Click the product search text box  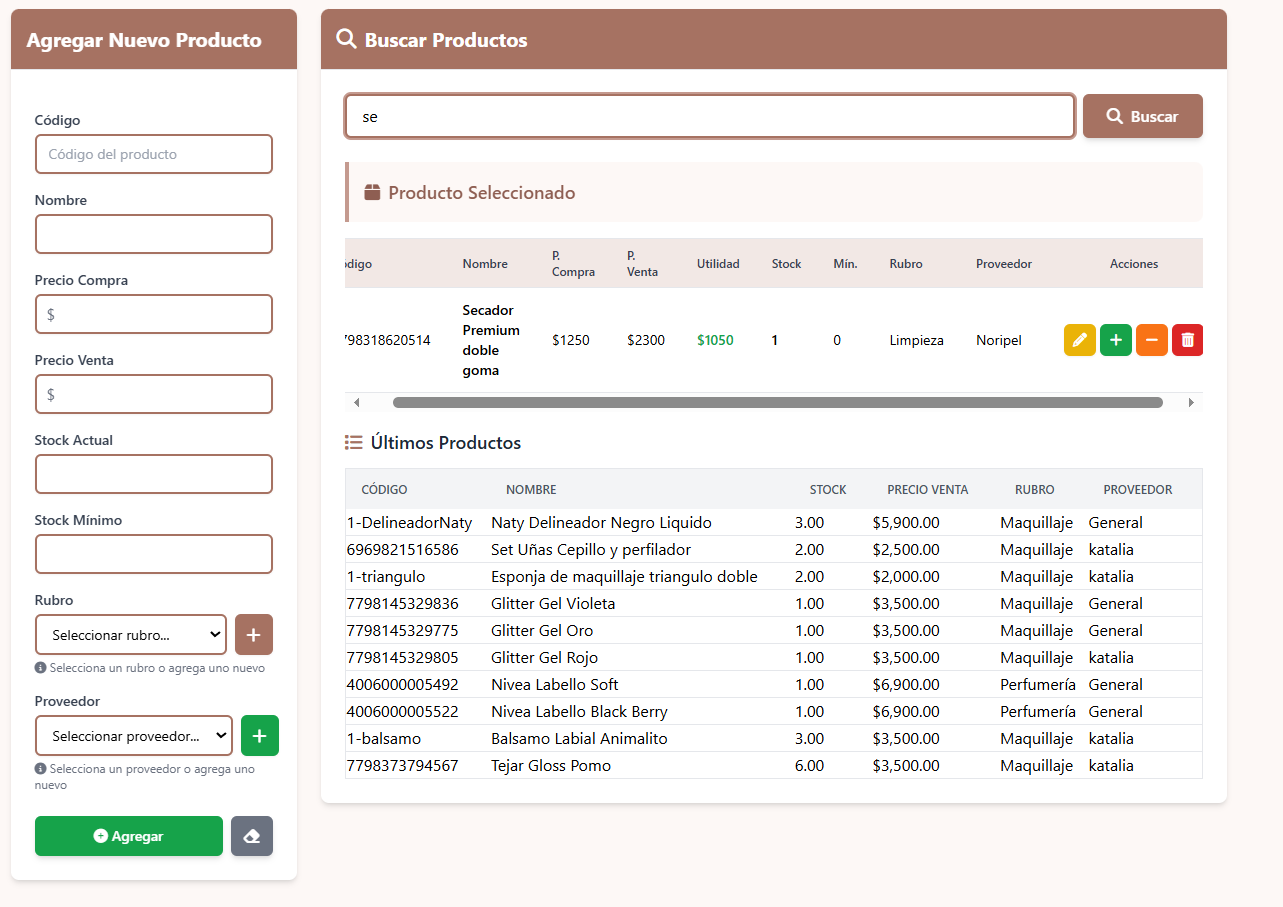coord(709,117)
